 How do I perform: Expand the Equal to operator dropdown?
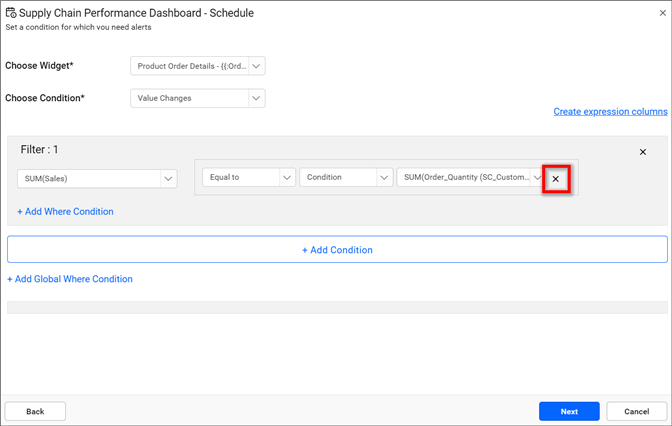(x=248, y=177)
